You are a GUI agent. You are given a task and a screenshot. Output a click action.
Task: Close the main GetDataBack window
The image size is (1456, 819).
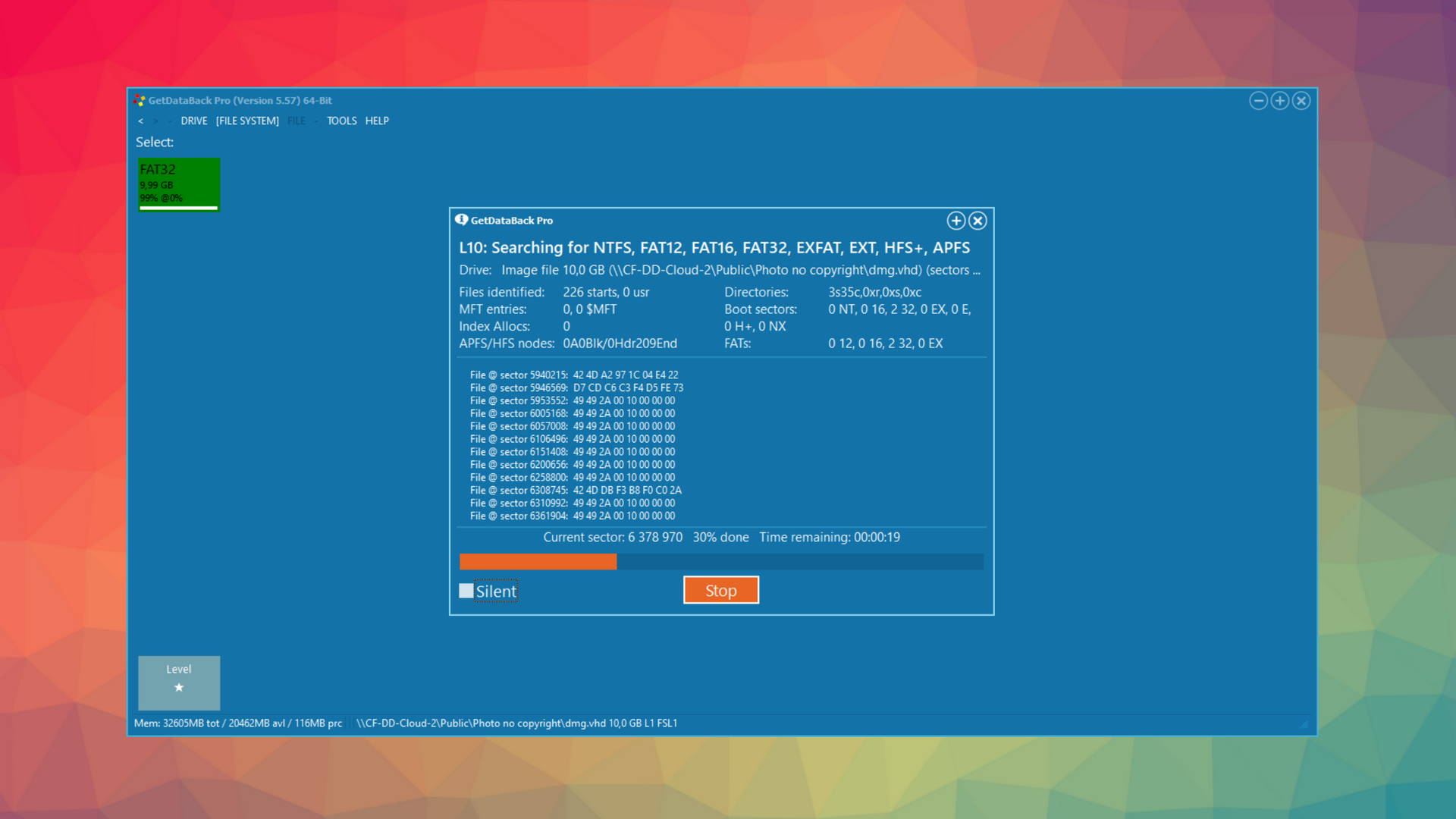[1301, 101]
